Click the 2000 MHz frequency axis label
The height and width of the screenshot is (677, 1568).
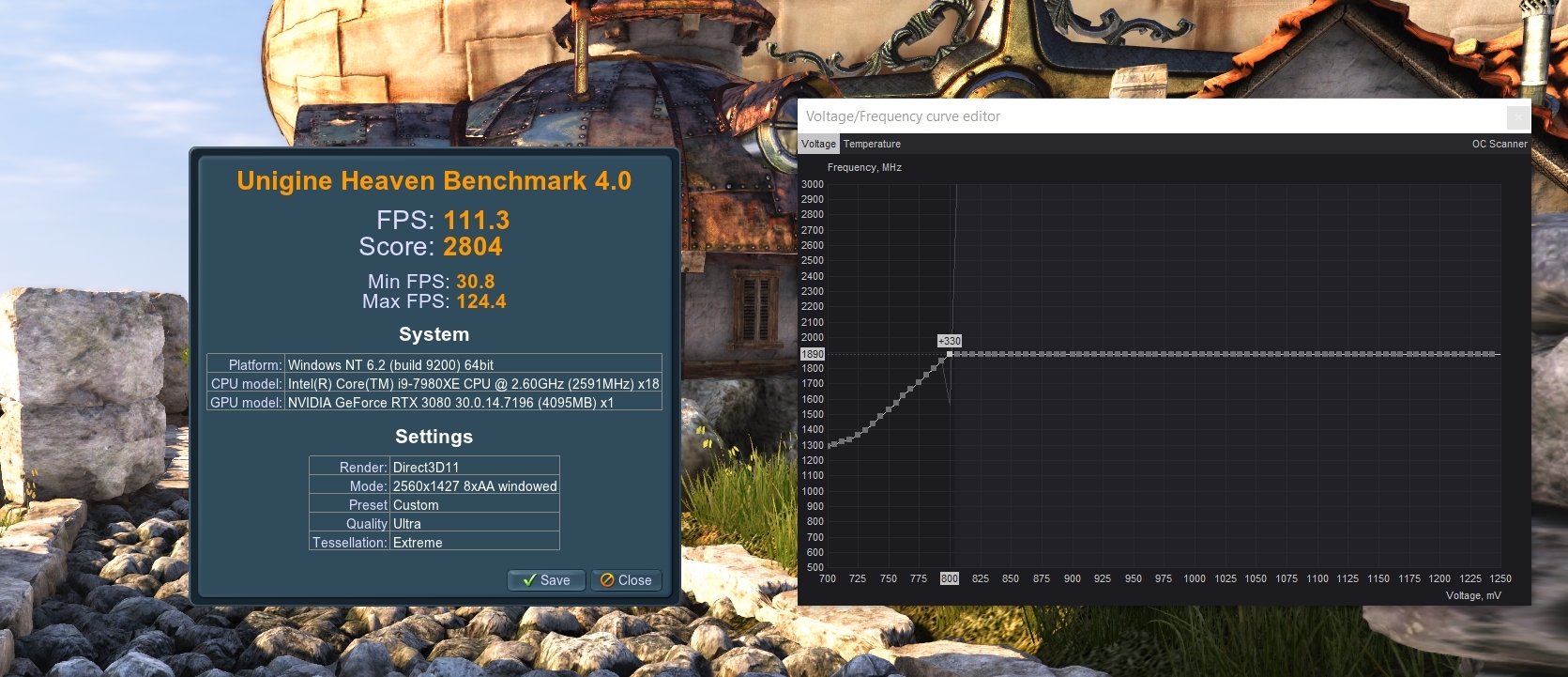coord(813,337)
